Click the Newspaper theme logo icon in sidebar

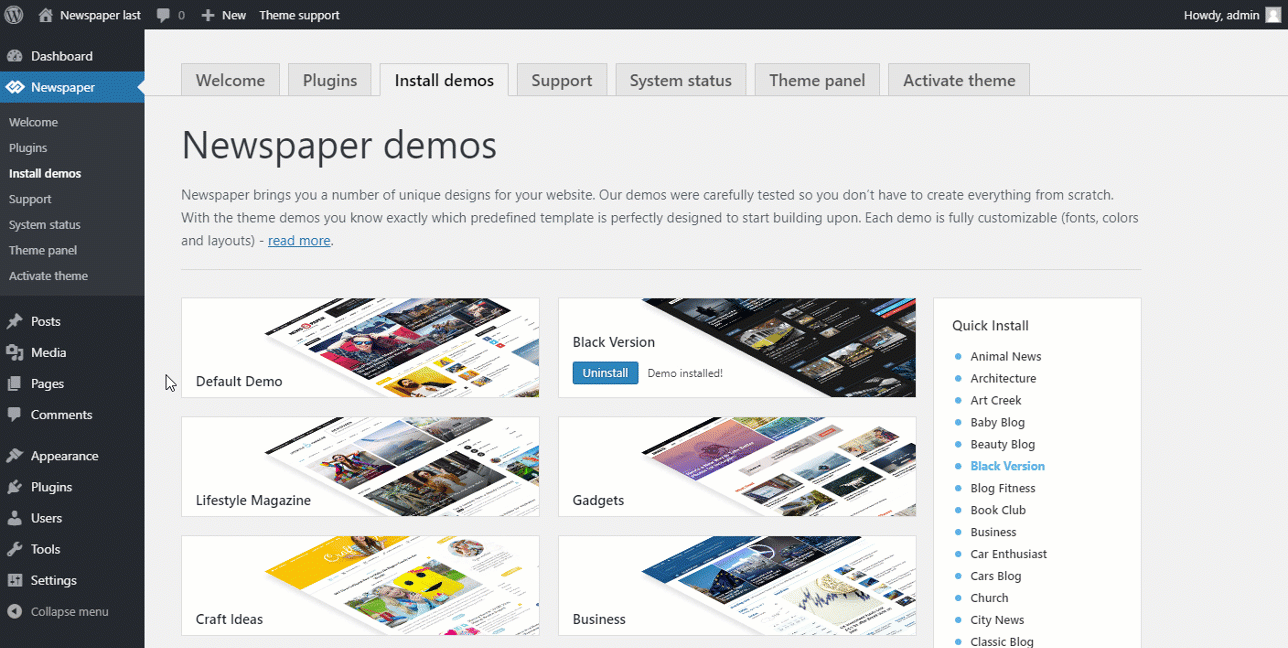15,87
